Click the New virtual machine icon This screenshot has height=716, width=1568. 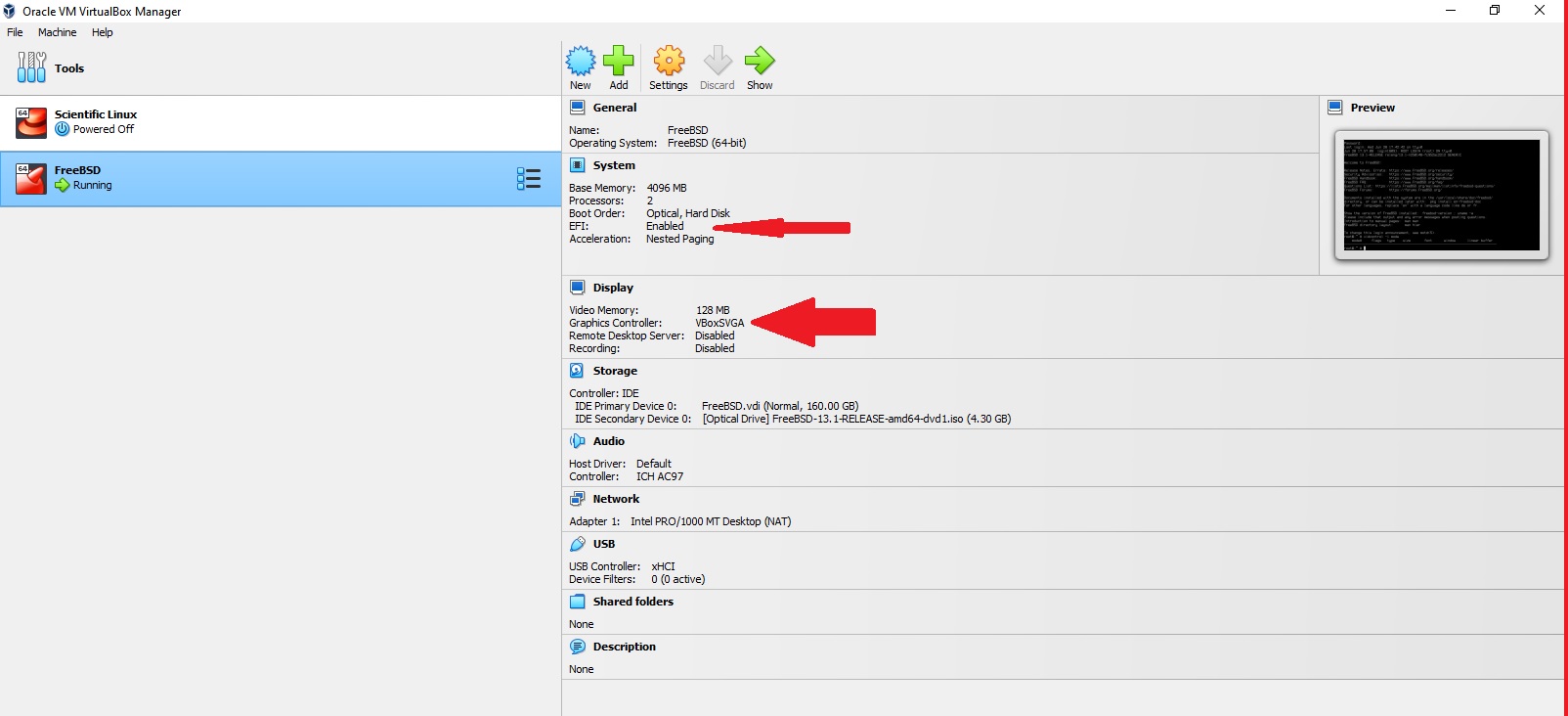click(581, 62)
